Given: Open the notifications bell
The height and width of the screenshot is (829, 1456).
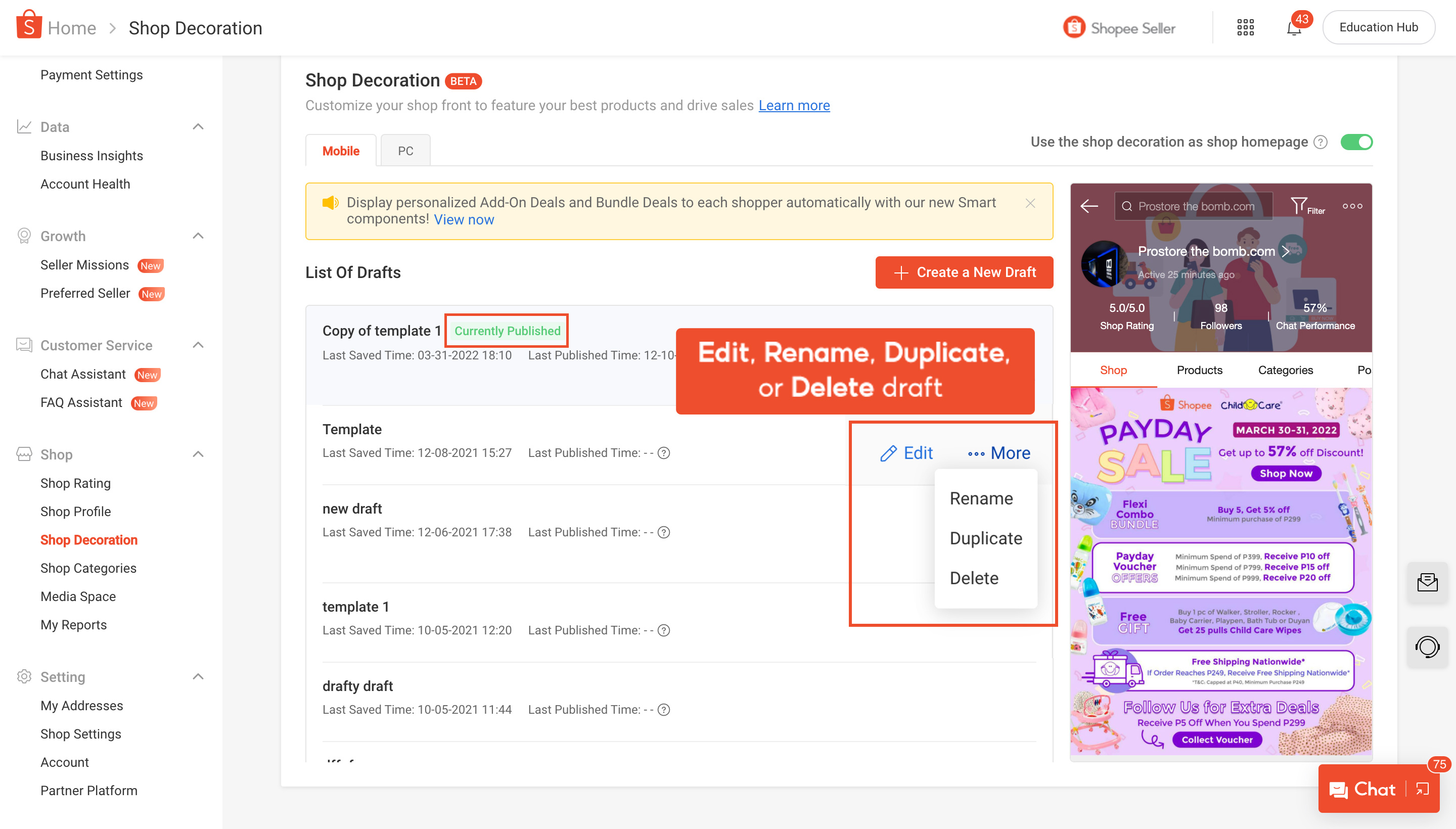Looking at the screenshot, I should tap(1293, 27).
